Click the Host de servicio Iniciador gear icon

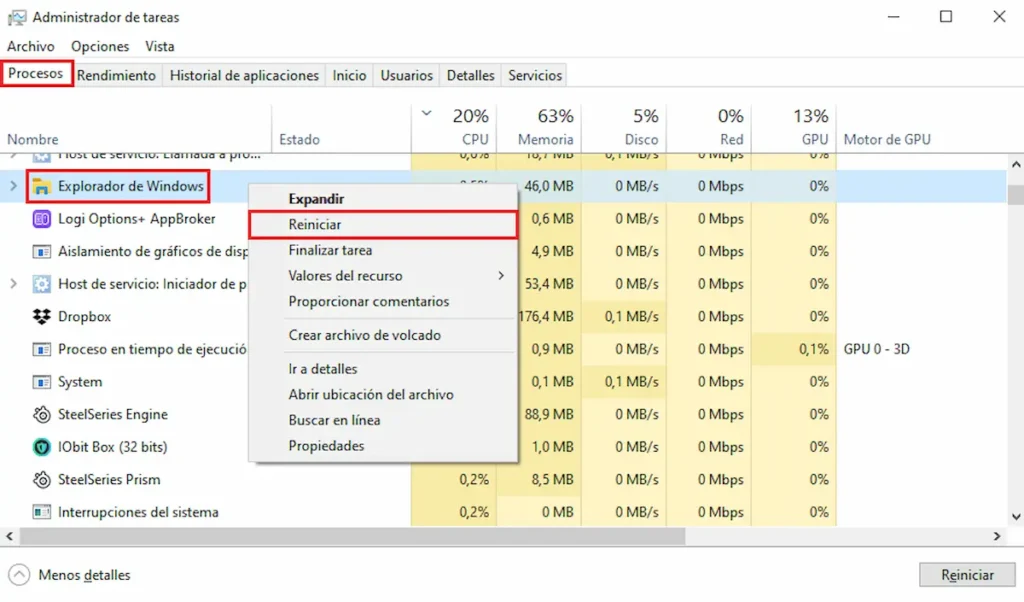click(x=42, y=284)
